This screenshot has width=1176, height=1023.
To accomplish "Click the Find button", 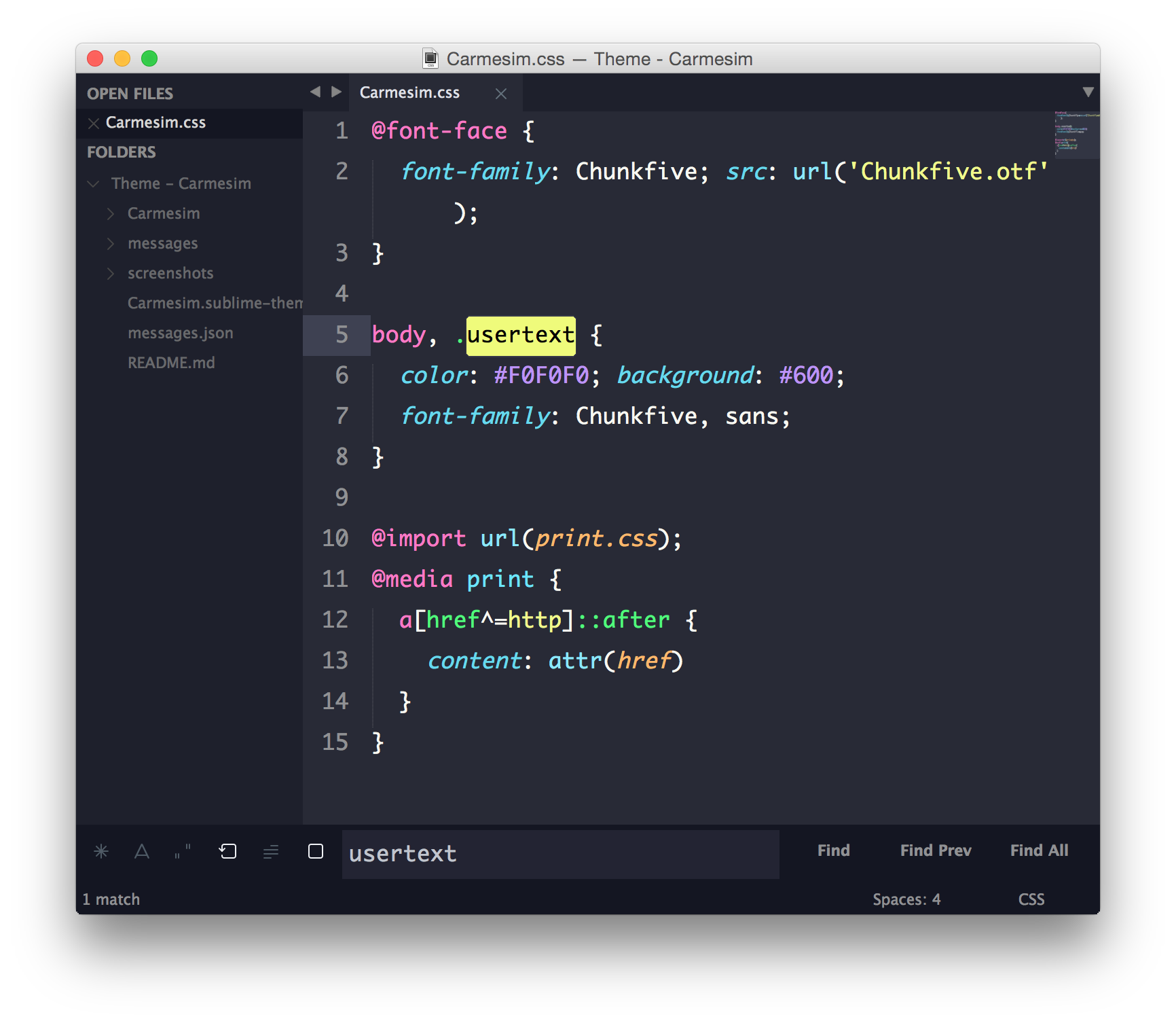I will point(833,850).
